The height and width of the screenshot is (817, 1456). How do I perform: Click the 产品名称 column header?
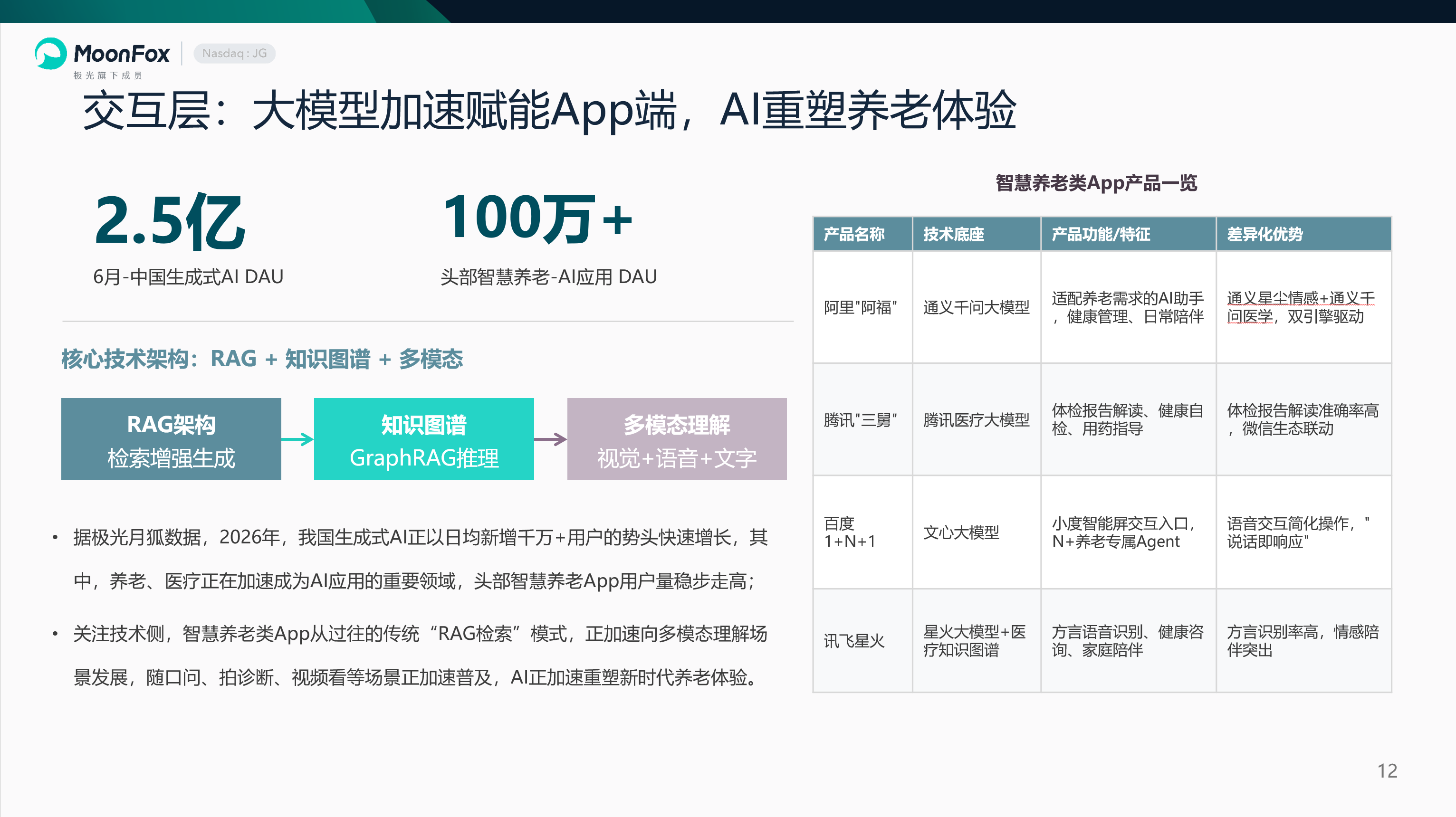point(862,234)
